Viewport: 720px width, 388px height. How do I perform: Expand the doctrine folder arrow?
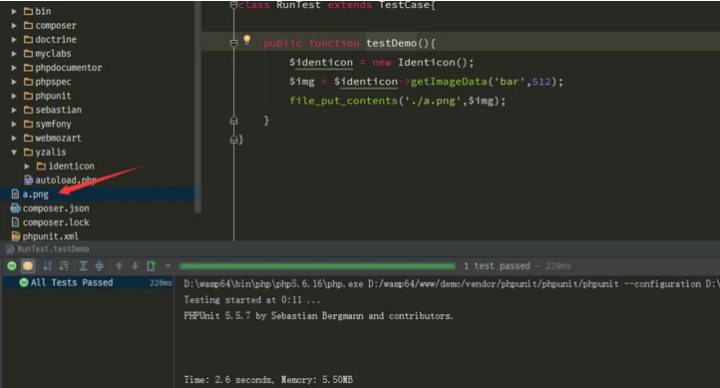tap(14, 39)
